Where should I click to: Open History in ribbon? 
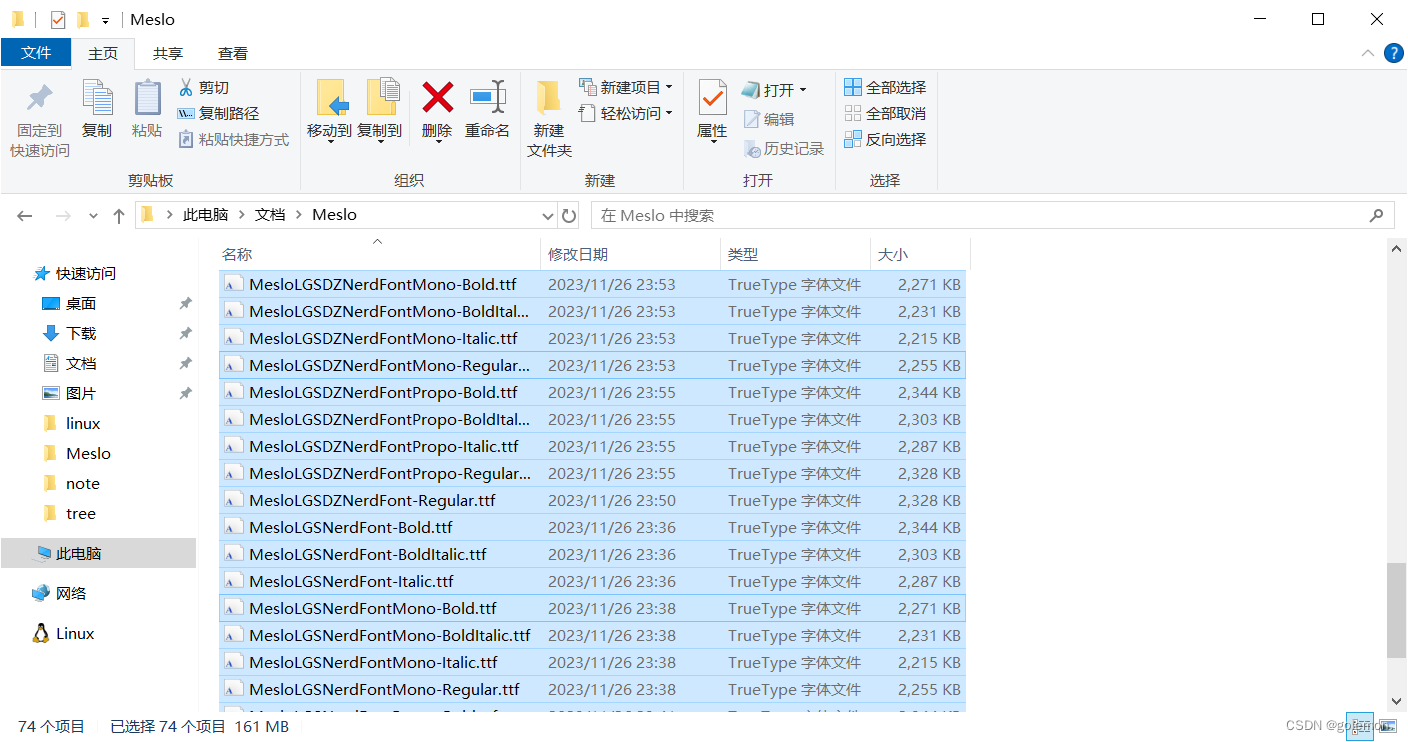pyautogui.click(x=784, y=149)
